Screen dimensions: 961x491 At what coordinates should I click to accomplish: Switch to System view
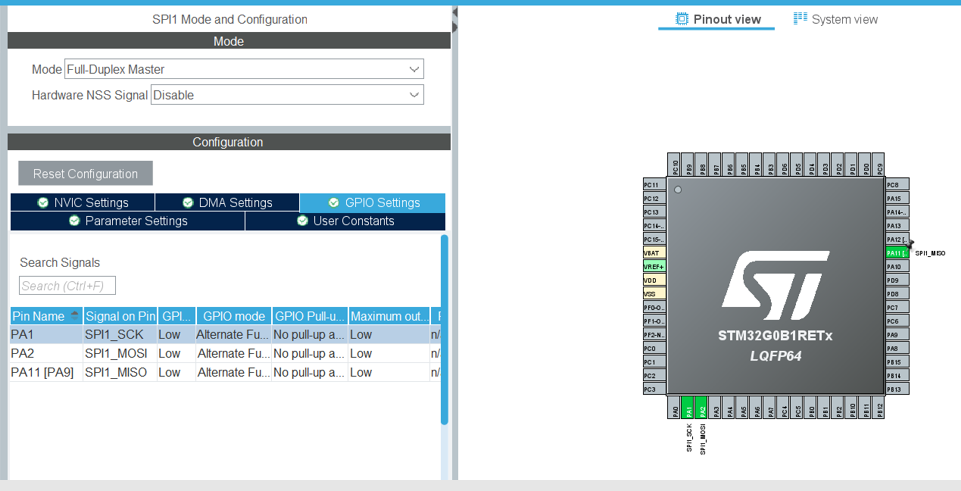click(x=835, y=19)
